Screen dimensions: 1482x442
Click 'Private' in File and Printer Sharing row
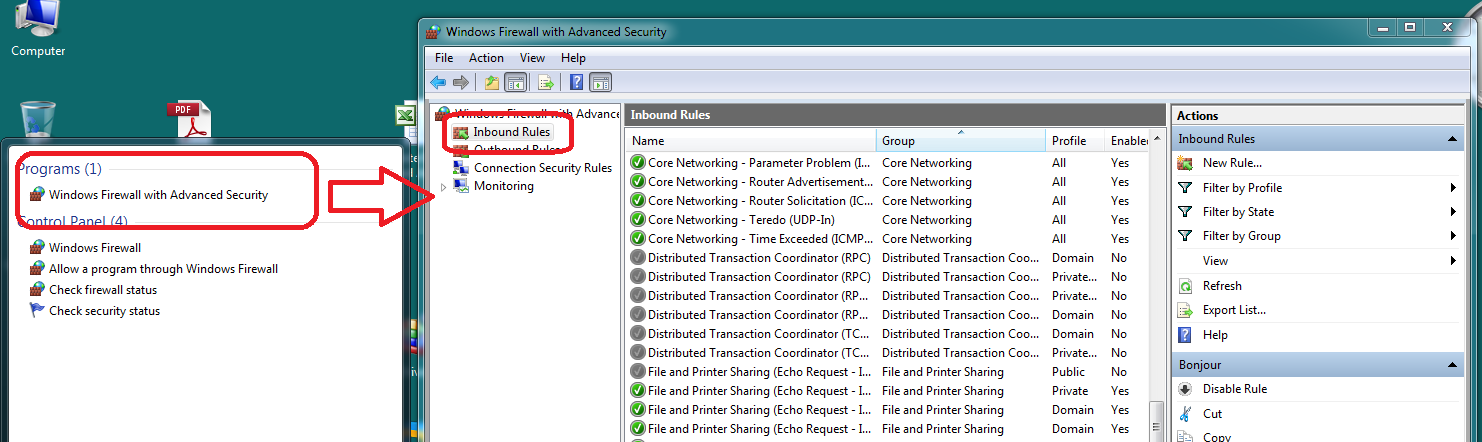click(x=1070, y=391)
